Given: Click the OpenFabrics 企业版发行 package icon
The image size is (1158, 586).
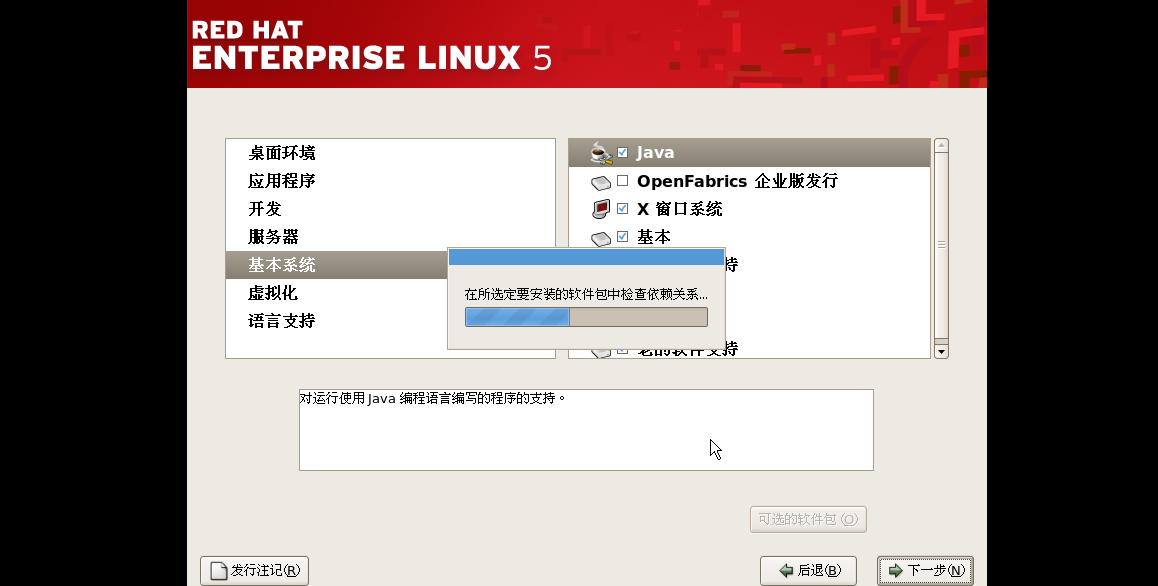Looking at the screenshot, I should tap(600, 181).
